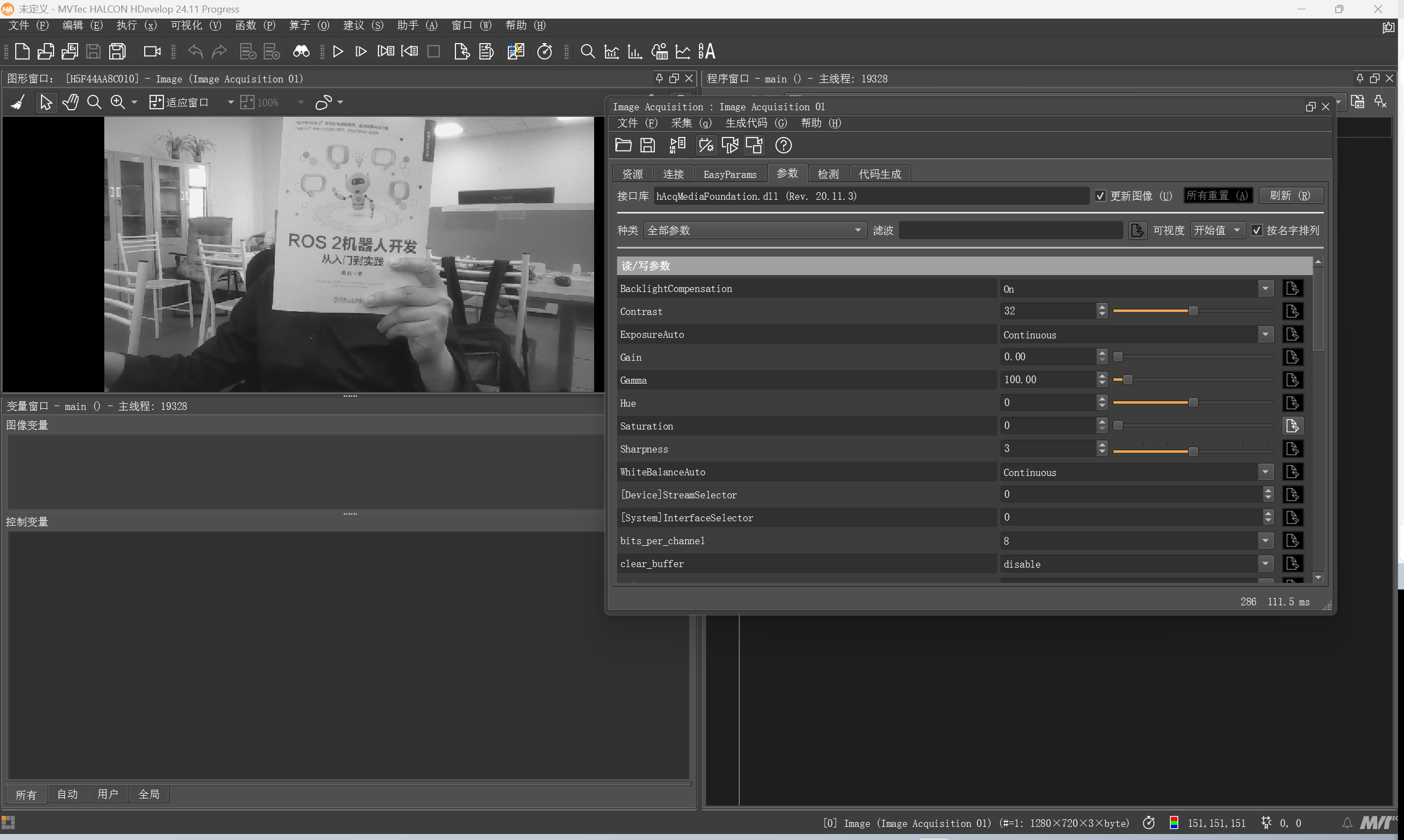Open the gray histogram toolbar icon
This screenshot has width=1404, height=840.
pyautogui.click(x=611, y=51)
